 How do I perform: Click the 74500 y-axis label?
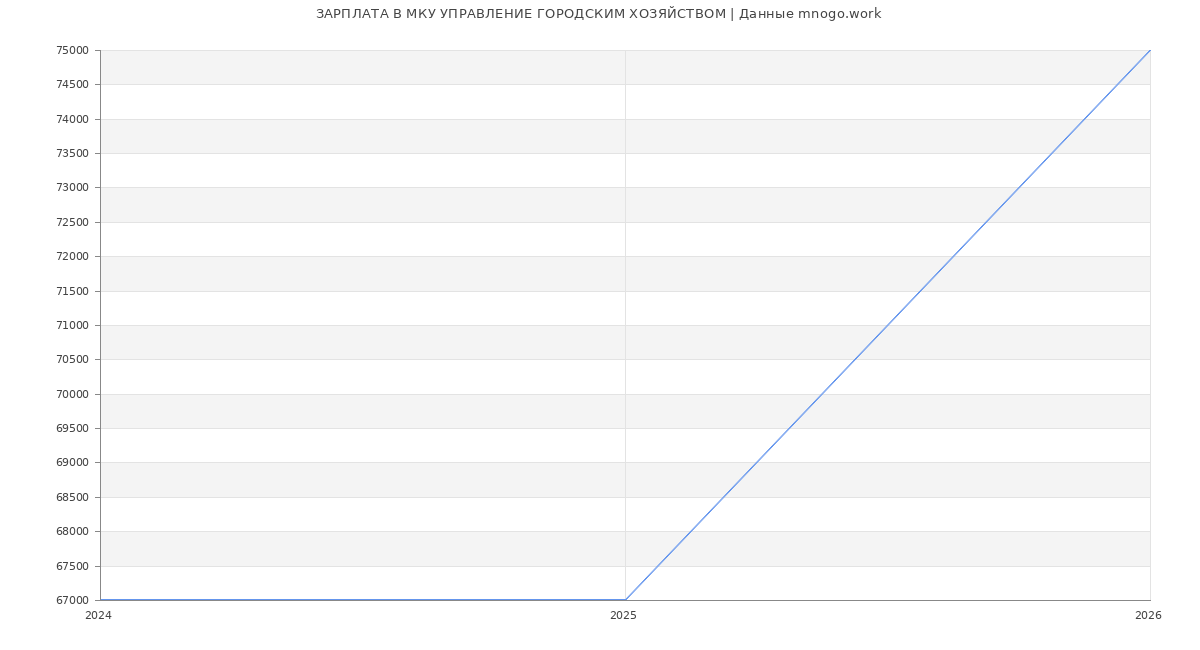coord(72,84)
